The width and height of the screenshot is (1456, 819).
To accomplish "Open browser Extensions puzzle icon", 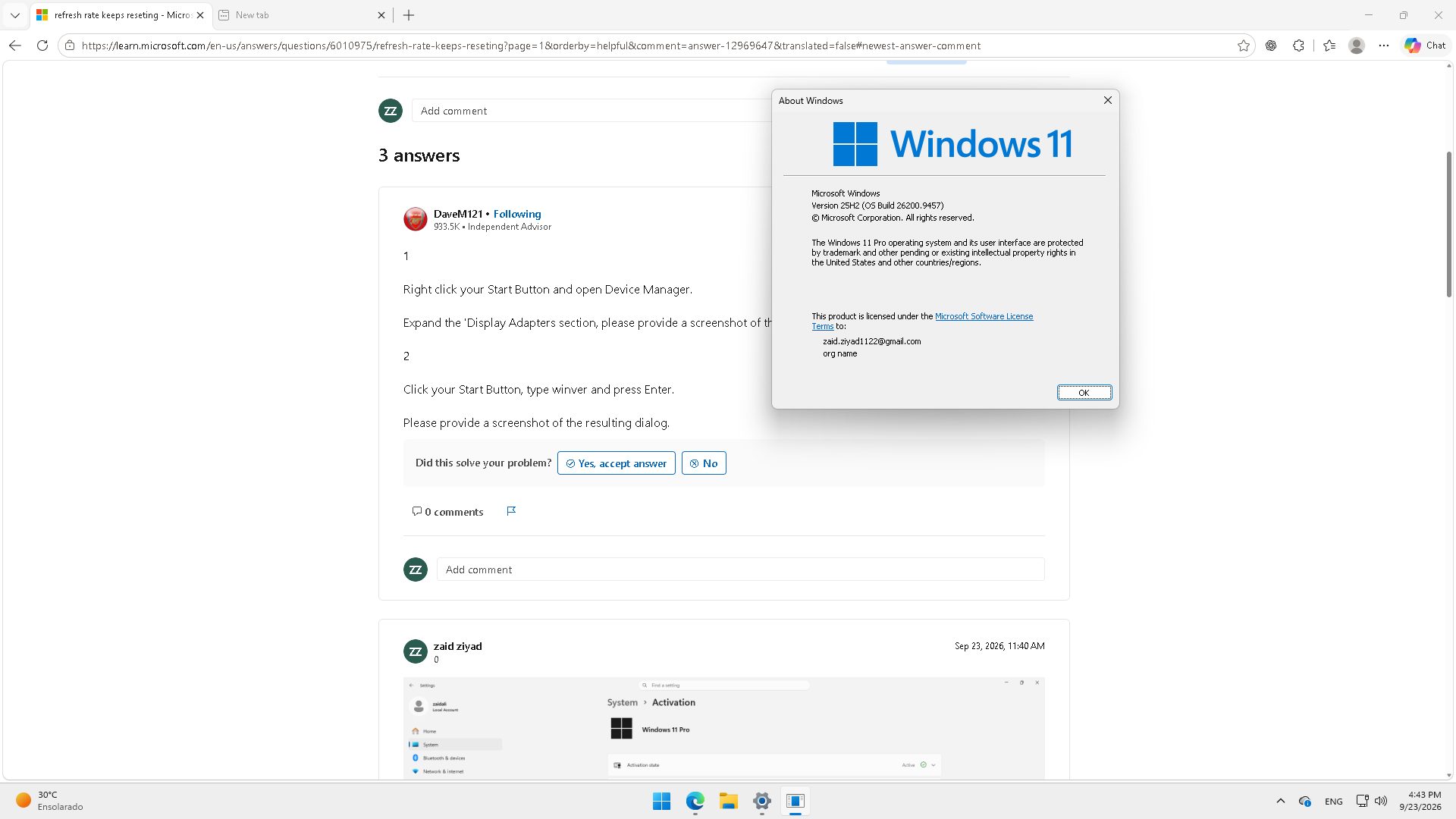I will (x=1298, y=45).
